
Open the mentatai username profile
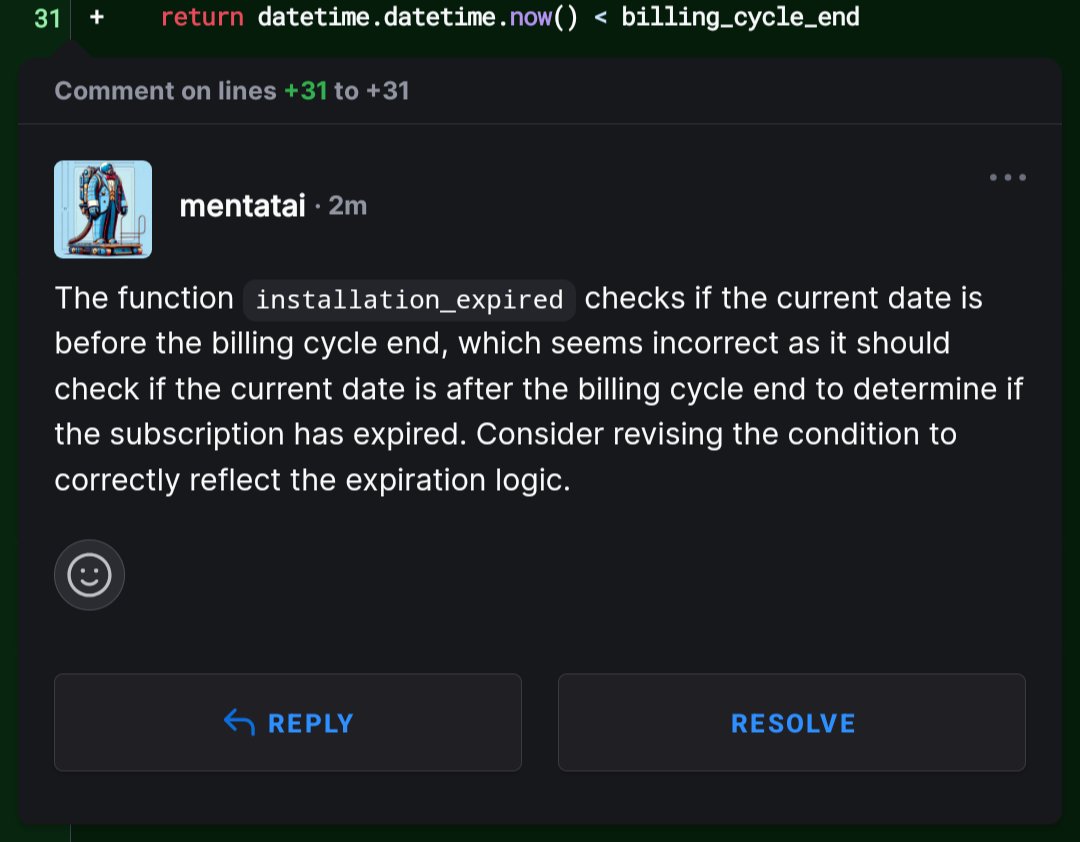tap(242, 206)
